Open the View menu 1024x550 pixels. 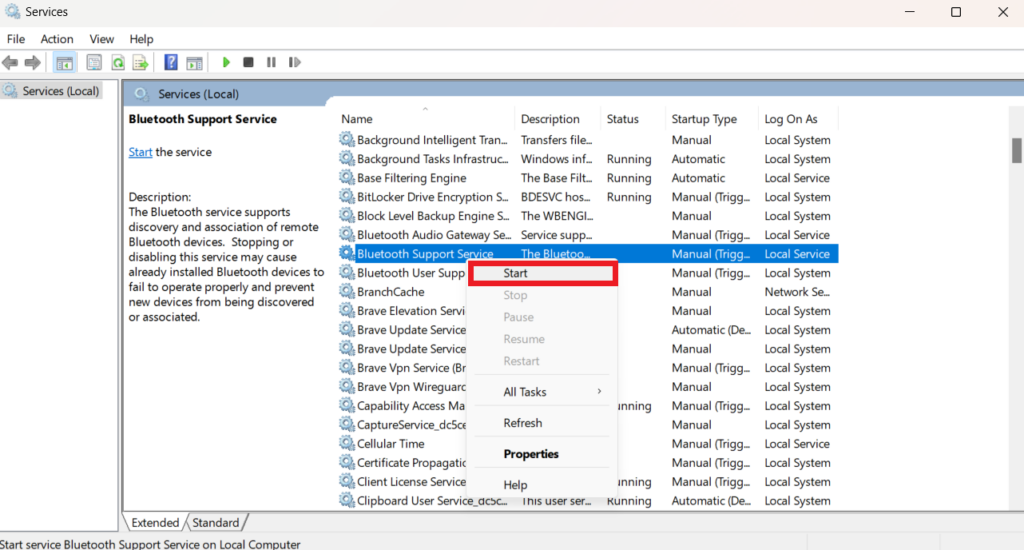[x=101, y=39]
